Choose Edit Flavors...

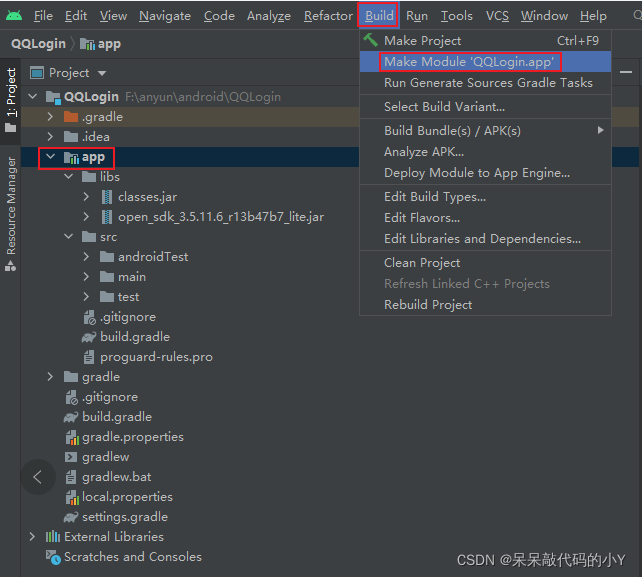(x=485, y=218)
